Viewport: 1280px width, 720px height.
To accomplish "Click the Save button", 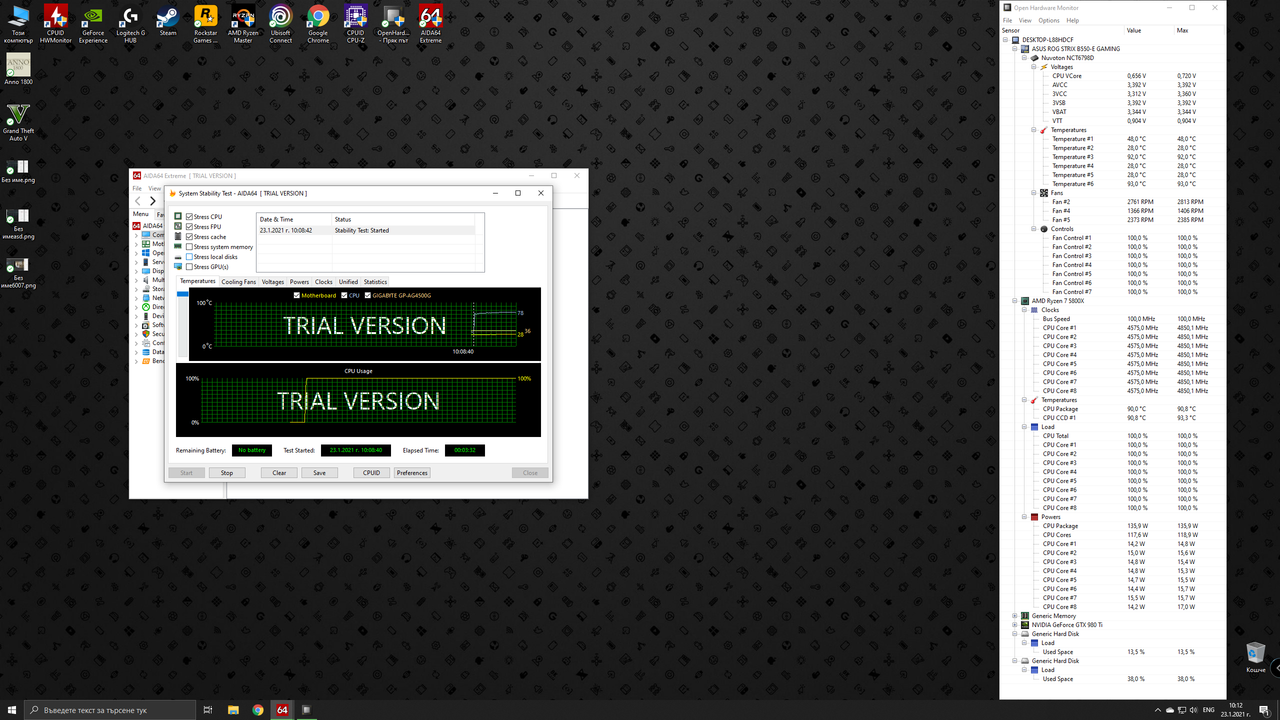I will [319, 473].
